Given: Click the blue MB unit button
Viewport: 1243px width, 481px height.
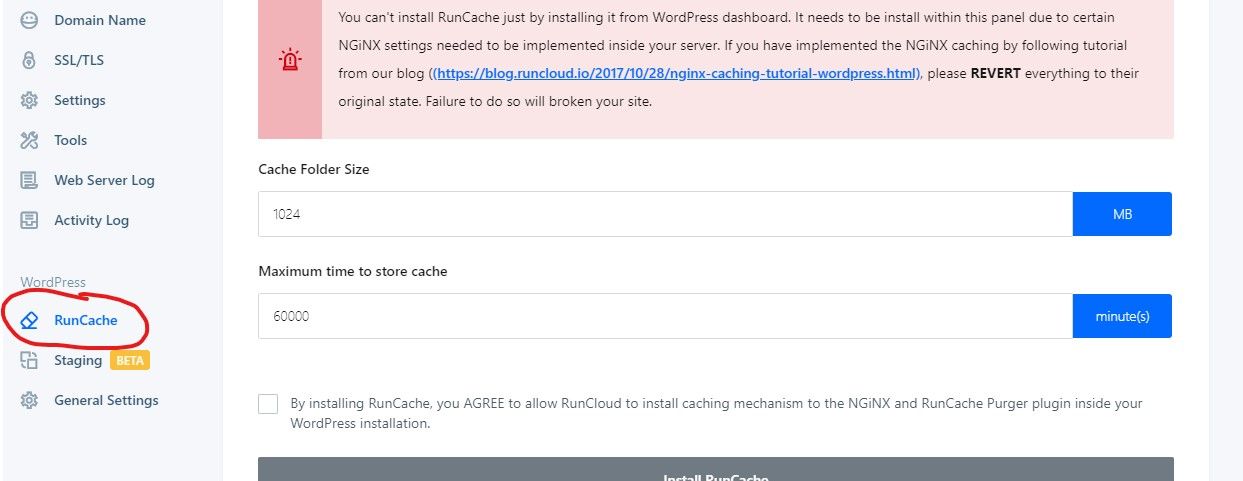Looking at the screenshot, I should pyautogui.click(x=1122, y=214).
